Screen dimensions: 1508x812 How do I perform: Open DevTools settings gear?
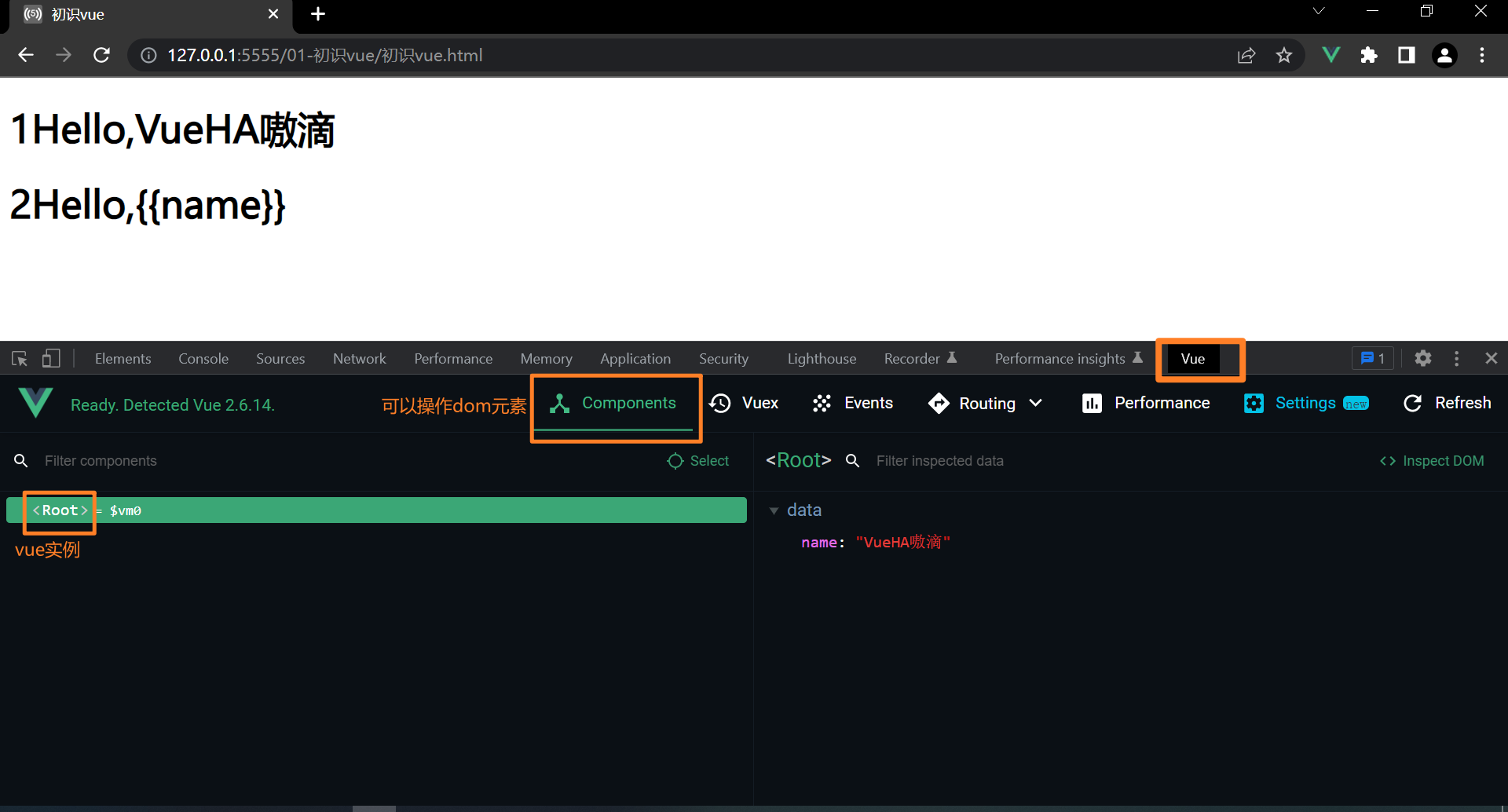coord(1423,358)
